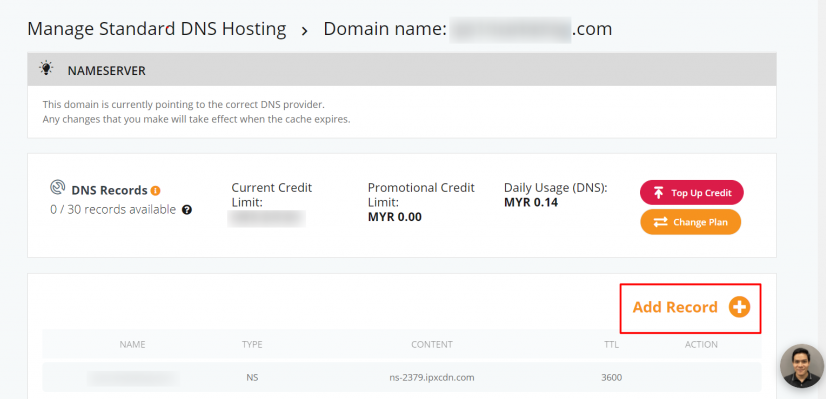Image resolution: width=826 pixels, height=399 pixels.
Task: Click the lightbulb icon beside NAMESERVER
Action: [46, 69]
